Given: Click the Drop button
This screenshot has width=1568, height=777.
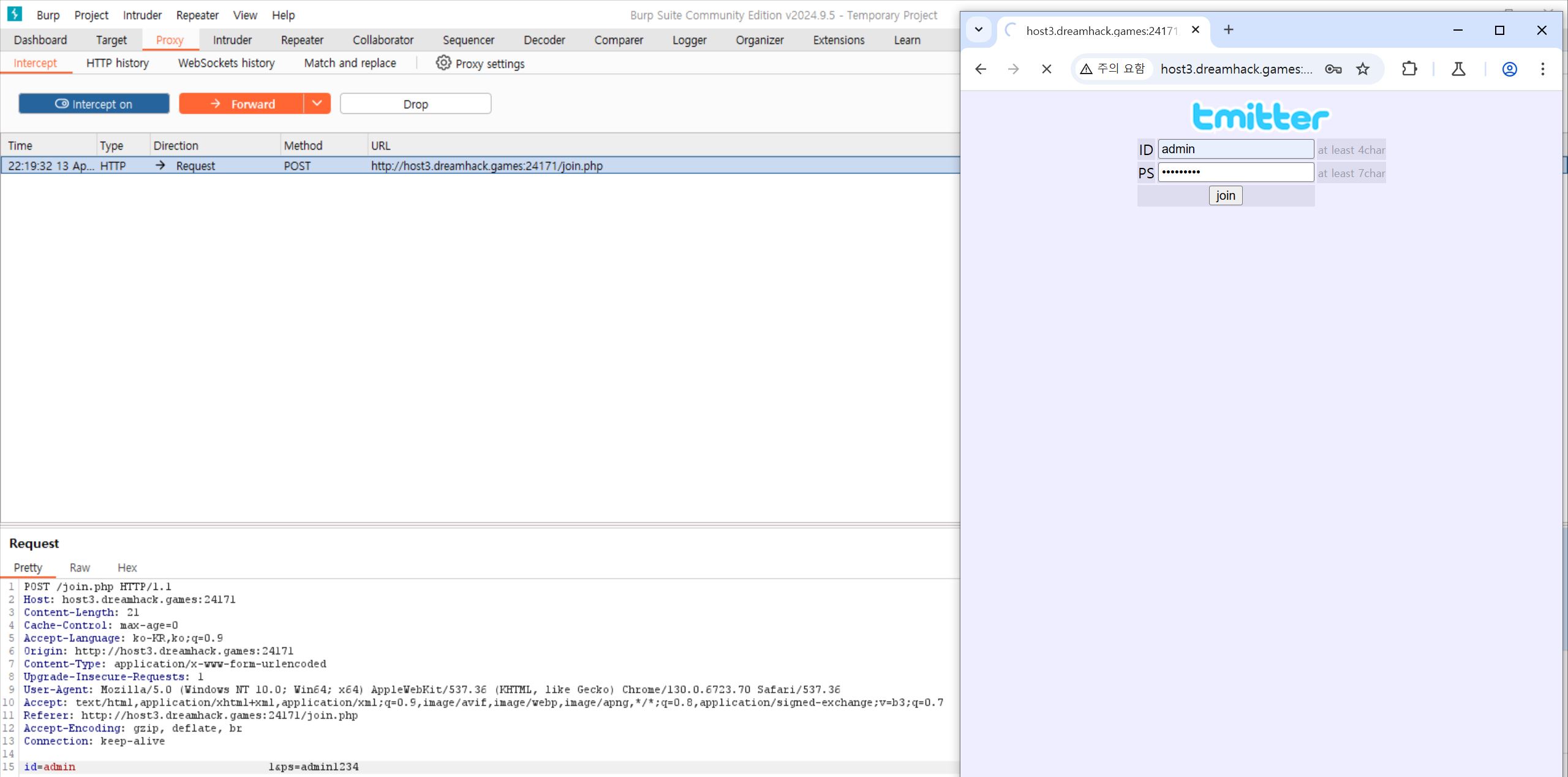Looking at the screenshot, I should 415,104.
